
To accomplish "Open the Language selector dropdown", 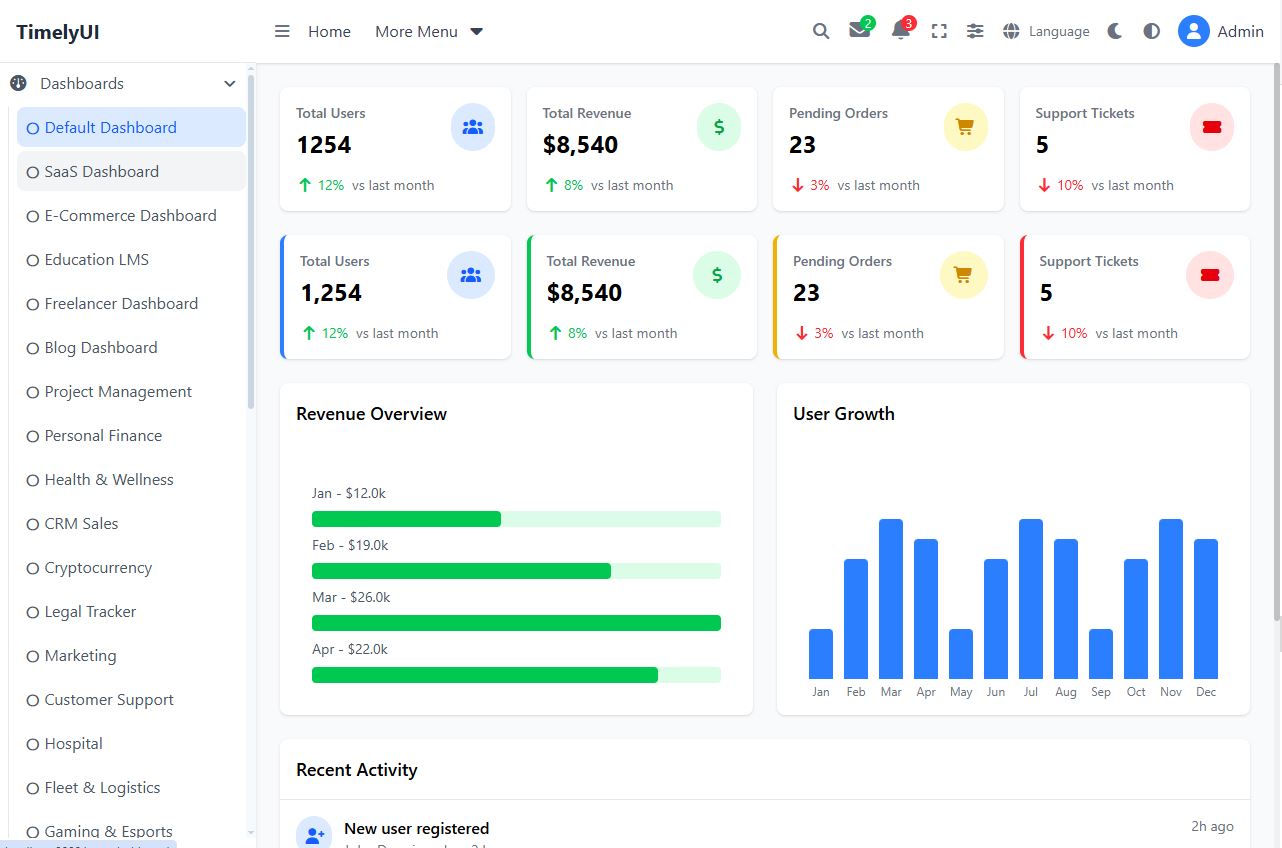I will pos(1047,32).
